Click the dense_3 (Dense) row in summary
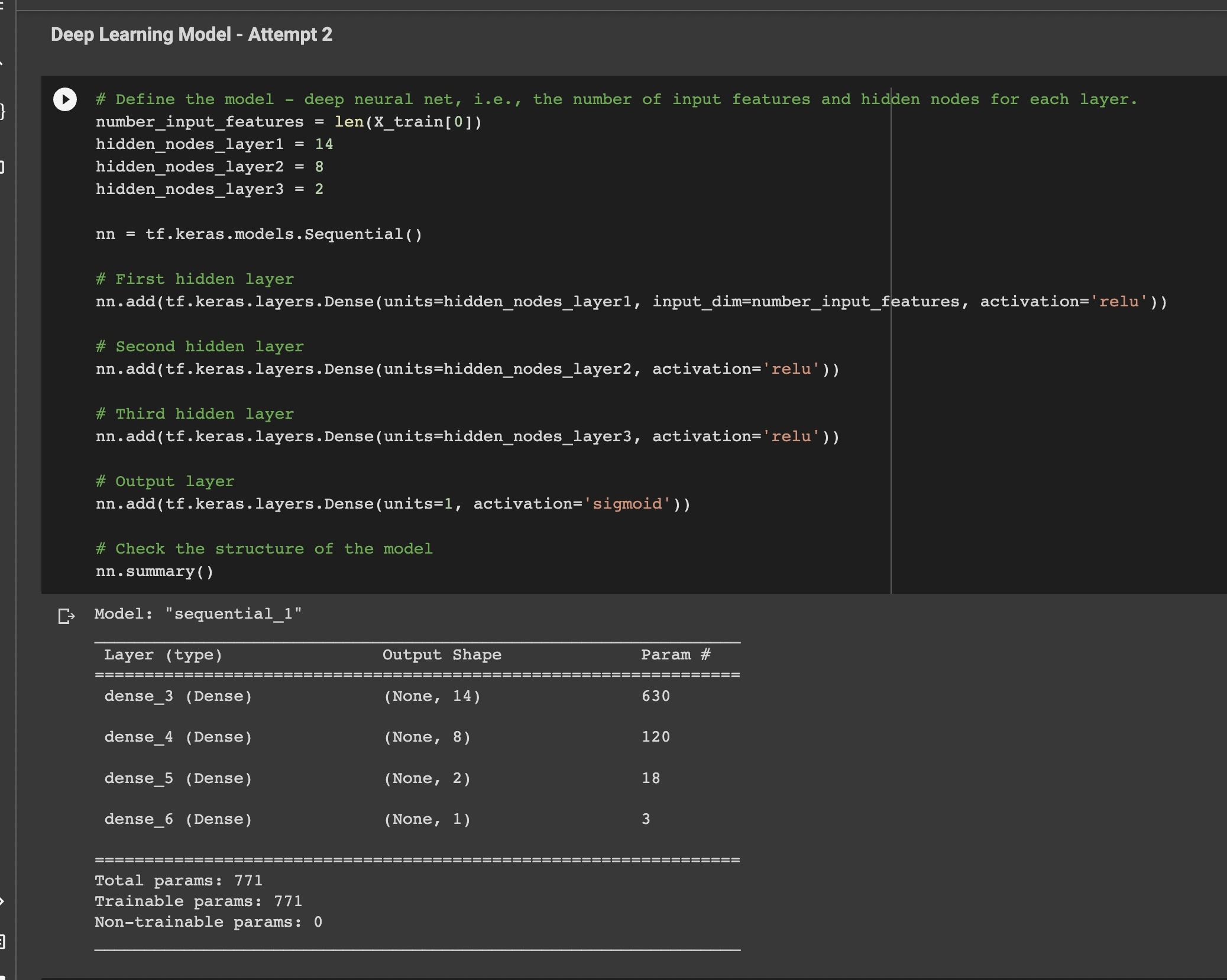Image resolution: width=1227 pixels, height=980 pixels. click(177, 696)
